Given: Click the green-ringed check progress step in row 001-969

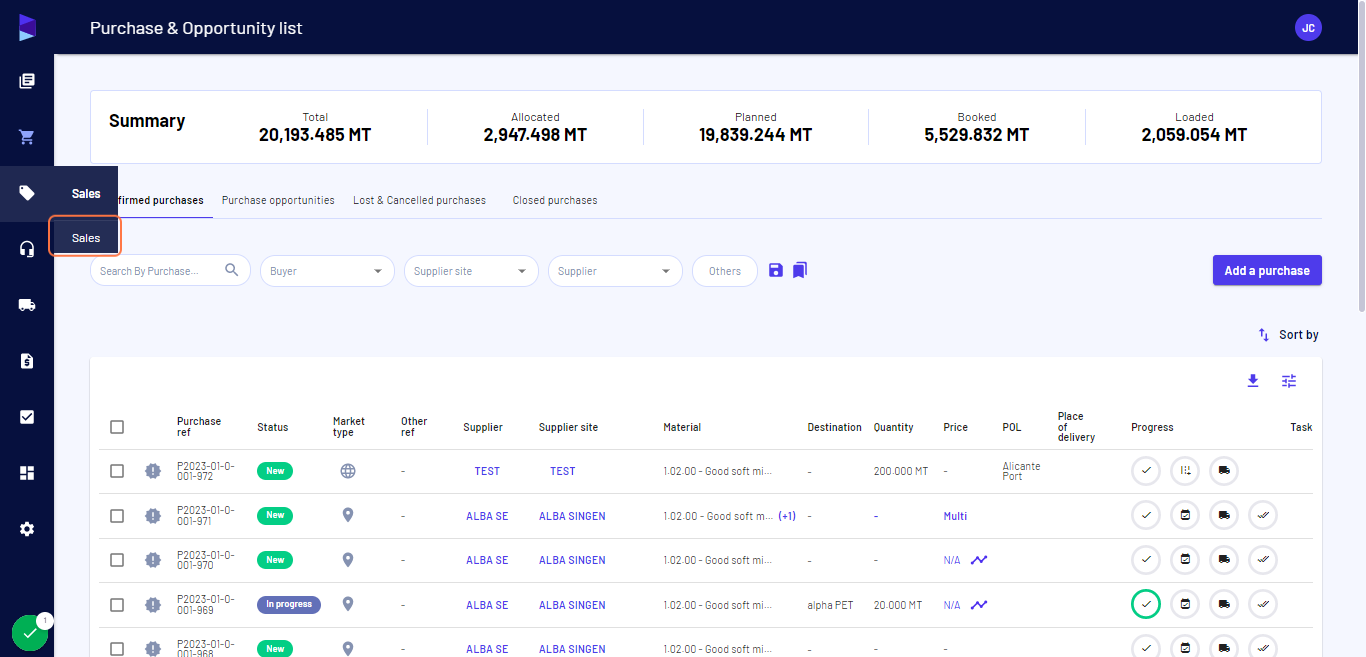Looking at the screenshot, I should 1146,604.
